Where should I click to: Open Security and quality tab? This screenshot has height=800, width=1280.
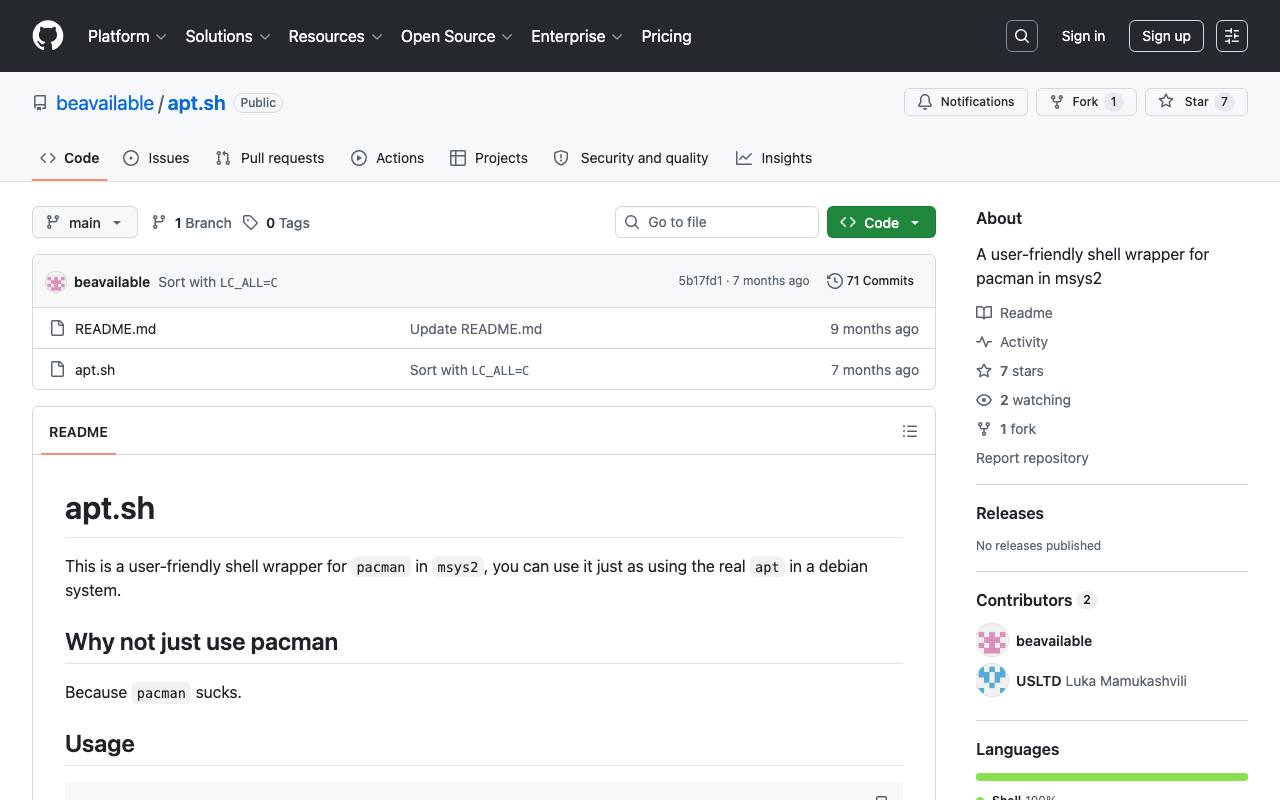(631, 158)
